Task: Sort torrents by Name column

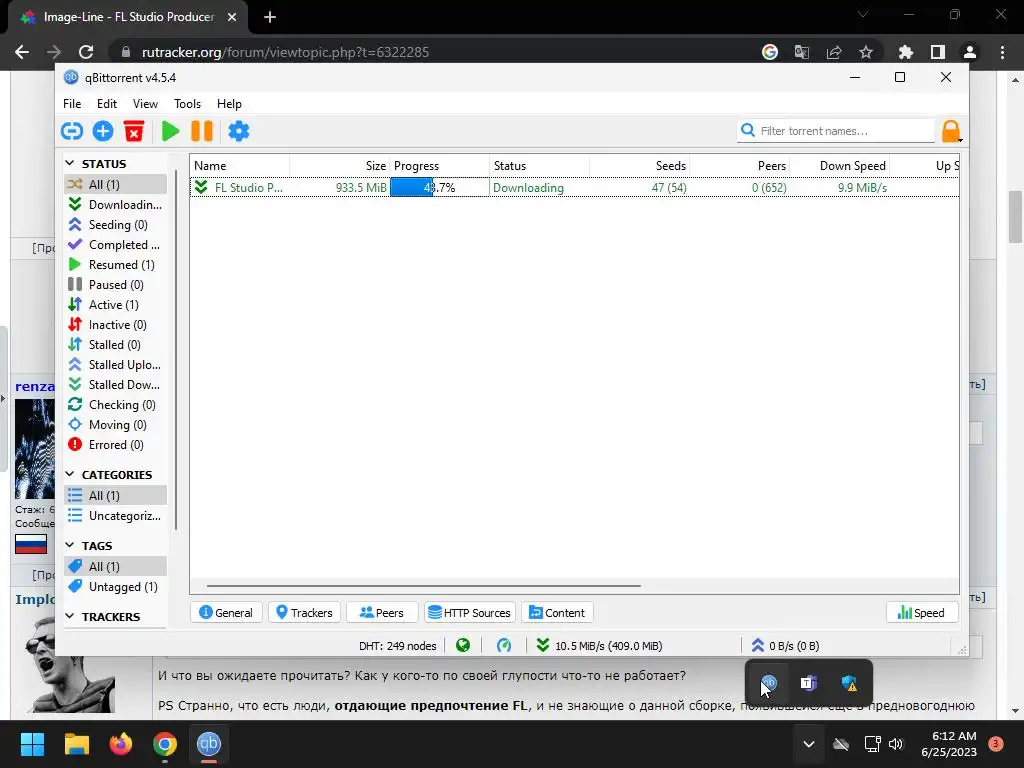Action: tap(240, 166)
